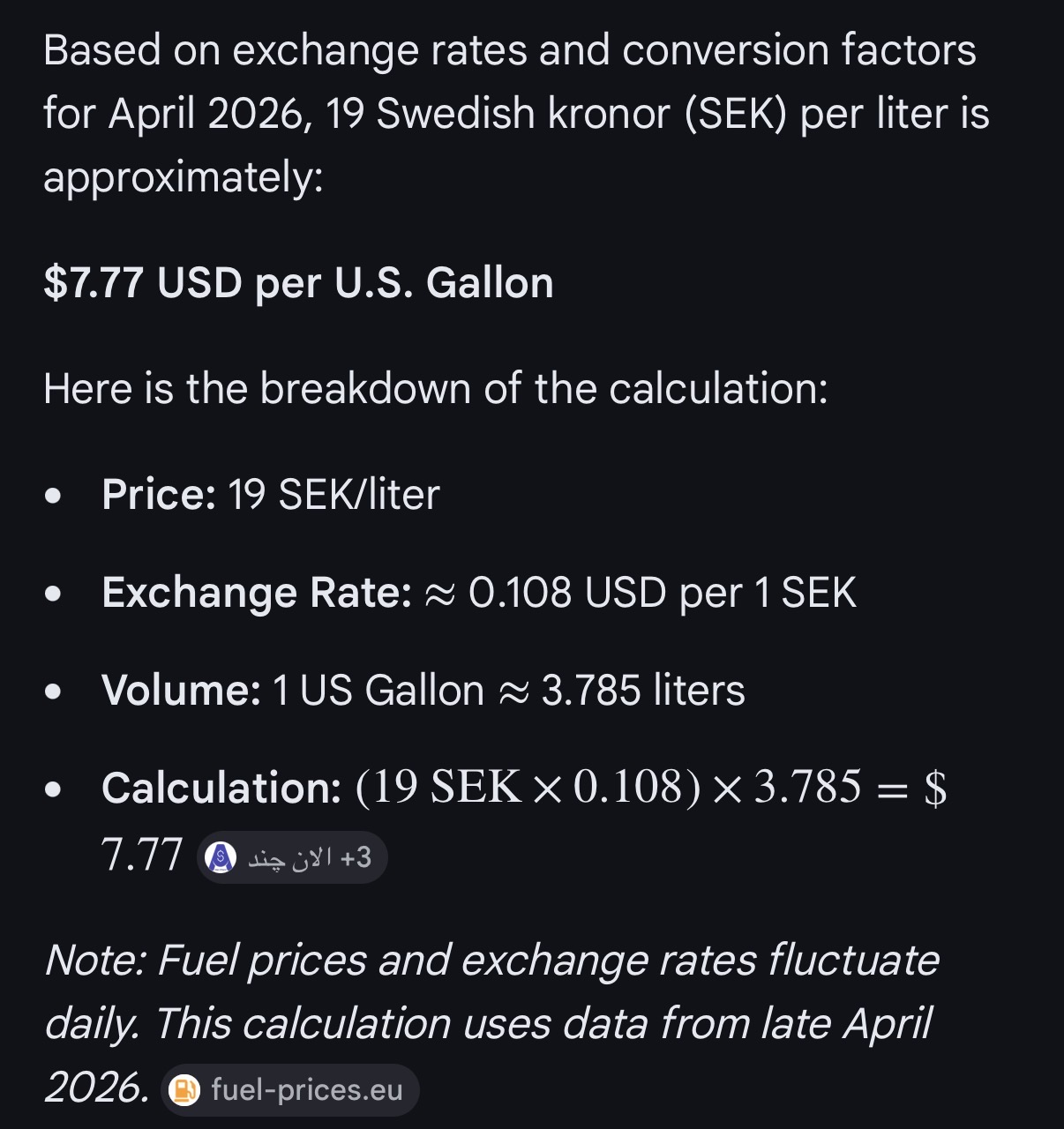Click the Exchange Rate label
Screen dimensions: 1064x1129
point(257,593)
